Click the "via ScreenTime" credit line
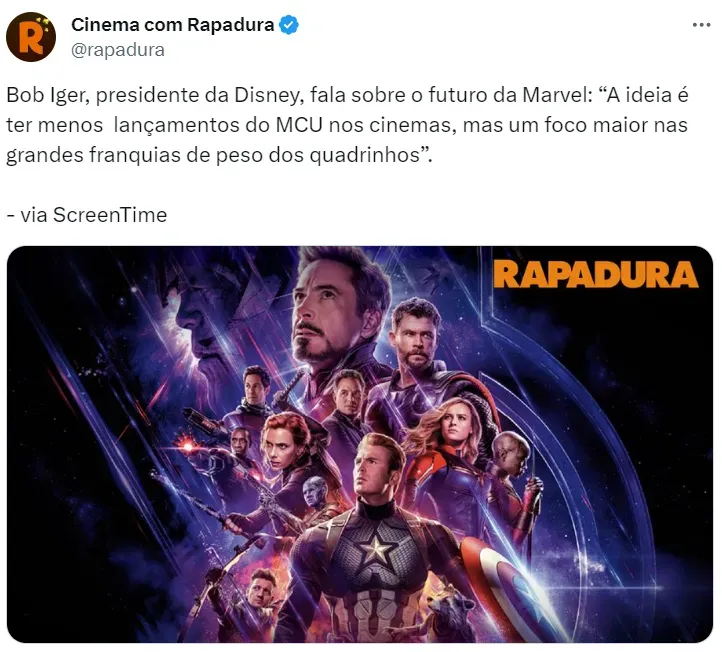 pyautogui.click(x=87, y=215)
